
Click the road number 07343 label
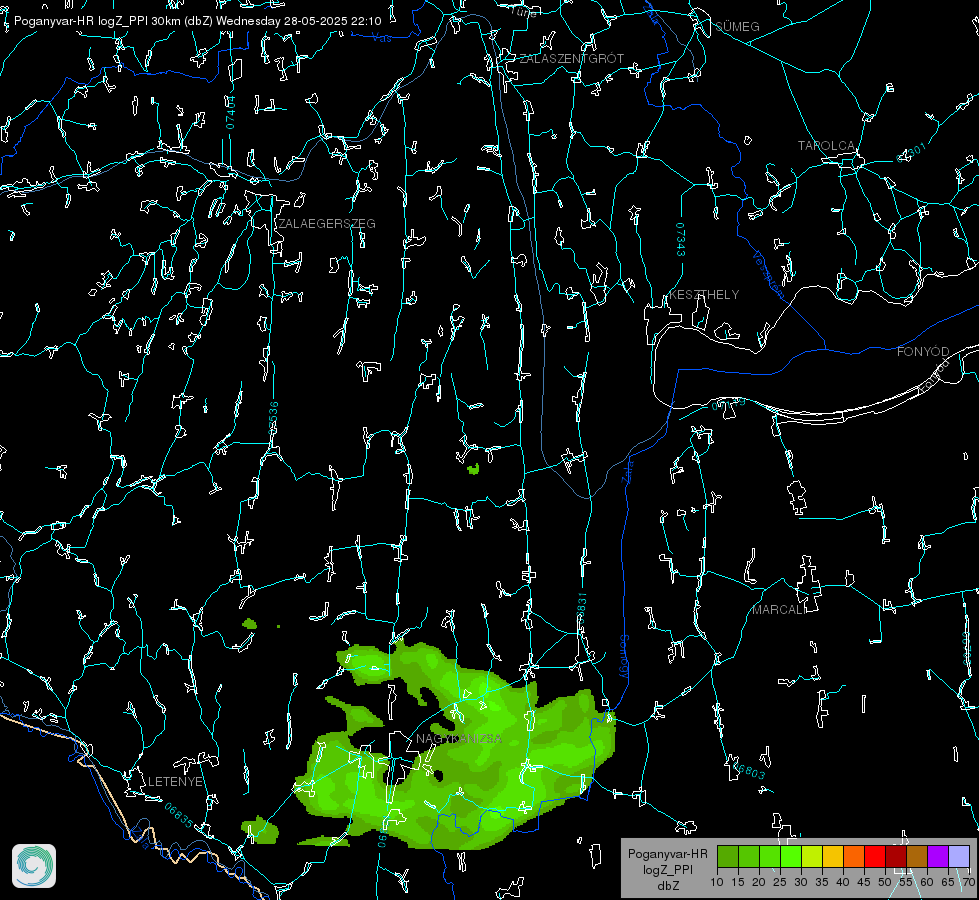point(681,240)
